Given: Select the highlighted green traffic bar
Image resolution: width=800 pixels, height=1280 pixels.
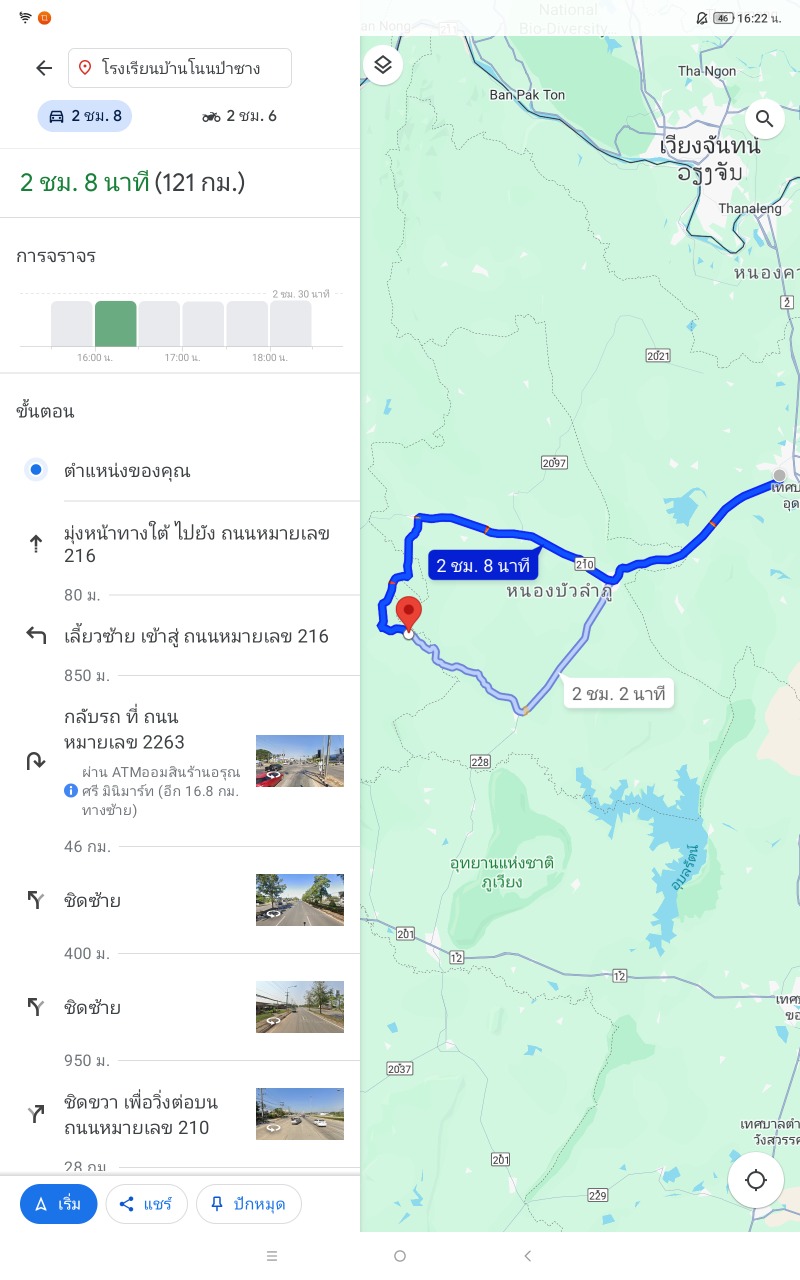Looking at the screenshot, I should tap(116, 324).
